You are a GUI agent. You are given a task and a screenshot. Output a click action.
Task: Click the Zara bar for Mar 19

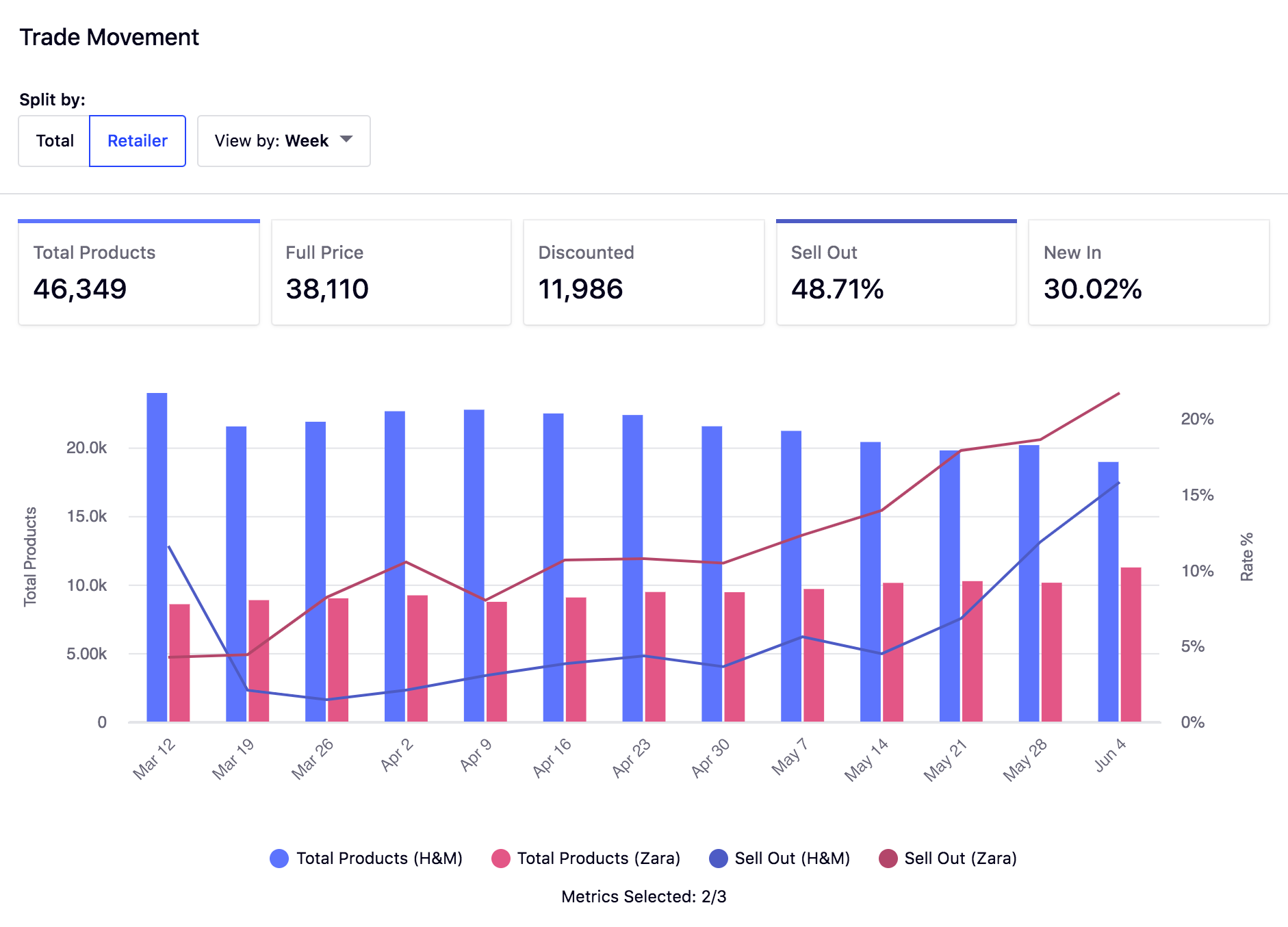[x=259, y=661]
